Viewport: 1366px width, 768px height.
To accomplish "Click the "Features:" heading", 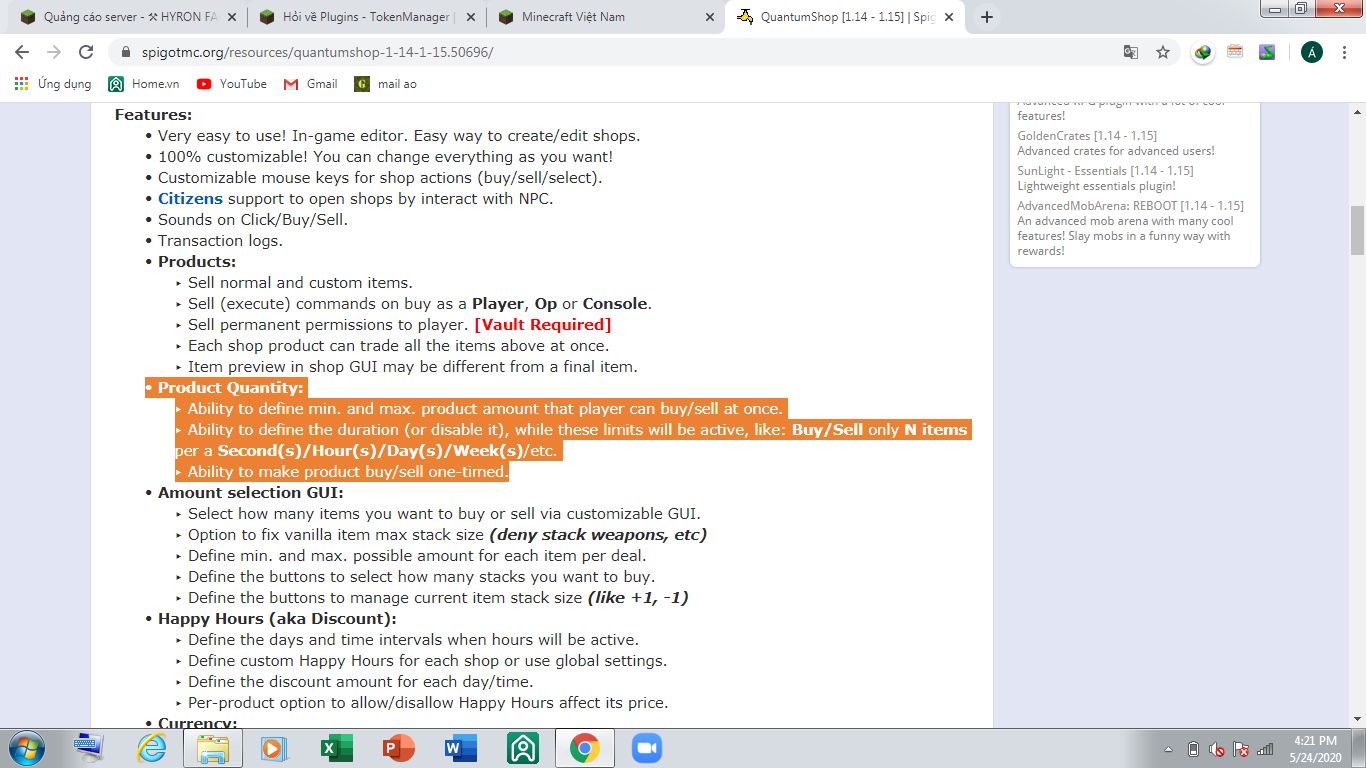I will click(154, 115).
